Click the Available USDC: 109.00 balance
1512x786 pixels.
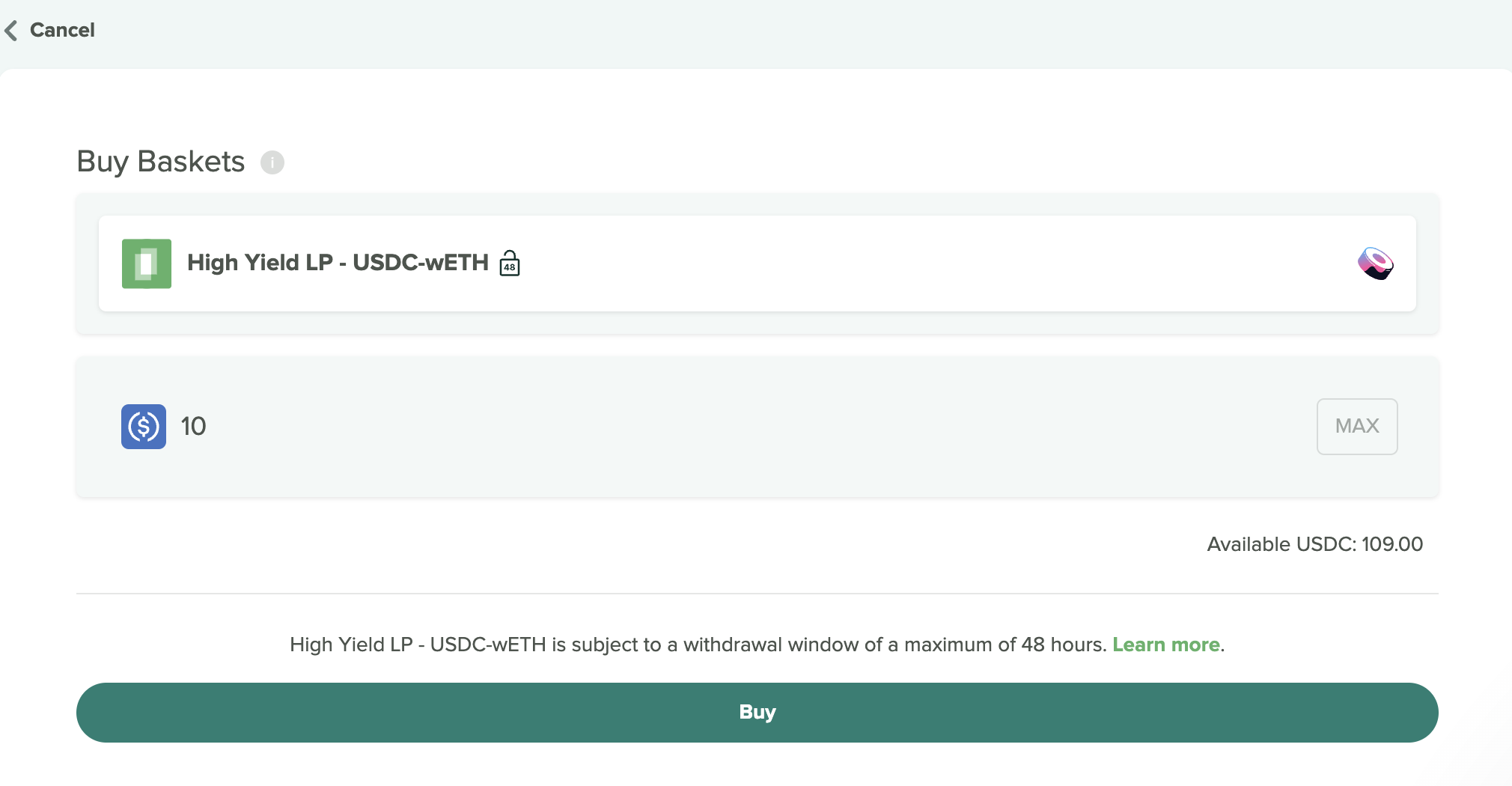click(1314, 544)
